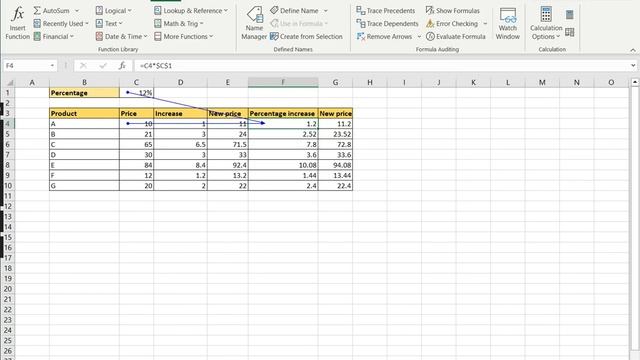Screen dimensions: 640x360
Task: Click the Percentage label cell
Action: [x=84, y=93]
